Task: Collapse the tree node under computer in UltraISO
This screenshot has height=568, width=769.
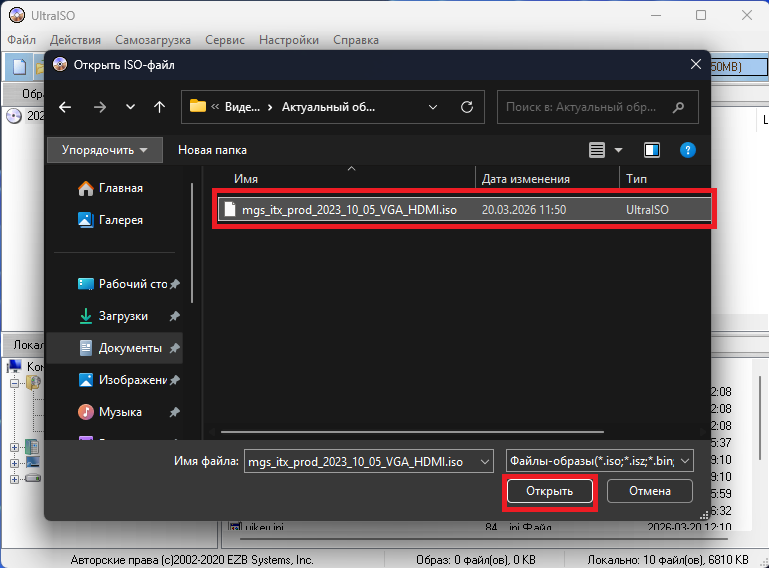Action: point(14,384)
